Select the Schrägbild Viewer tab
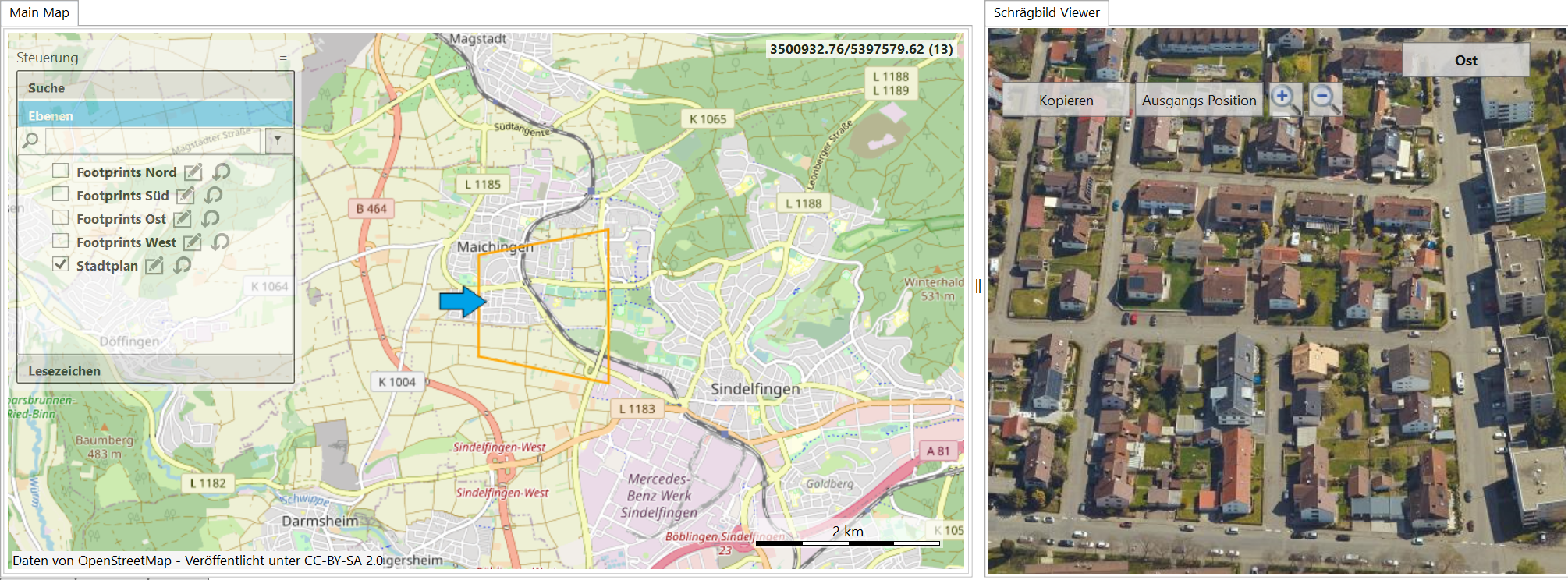The width and height of the screenshot is (1568, 580). click(1046, 12)
